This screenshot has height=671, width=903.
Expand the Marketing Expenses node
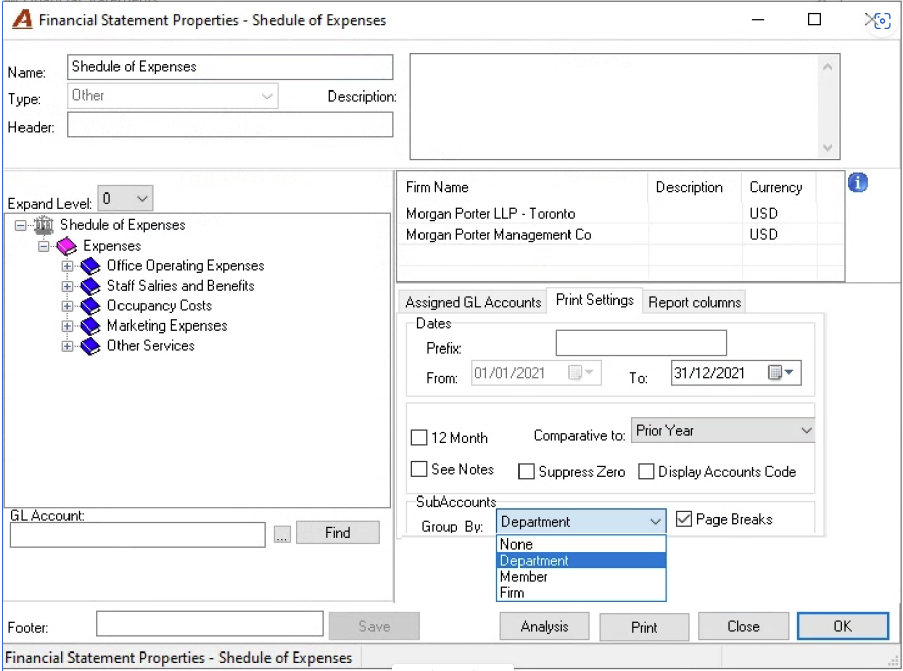pyautogui.click(x=67, y=326)
